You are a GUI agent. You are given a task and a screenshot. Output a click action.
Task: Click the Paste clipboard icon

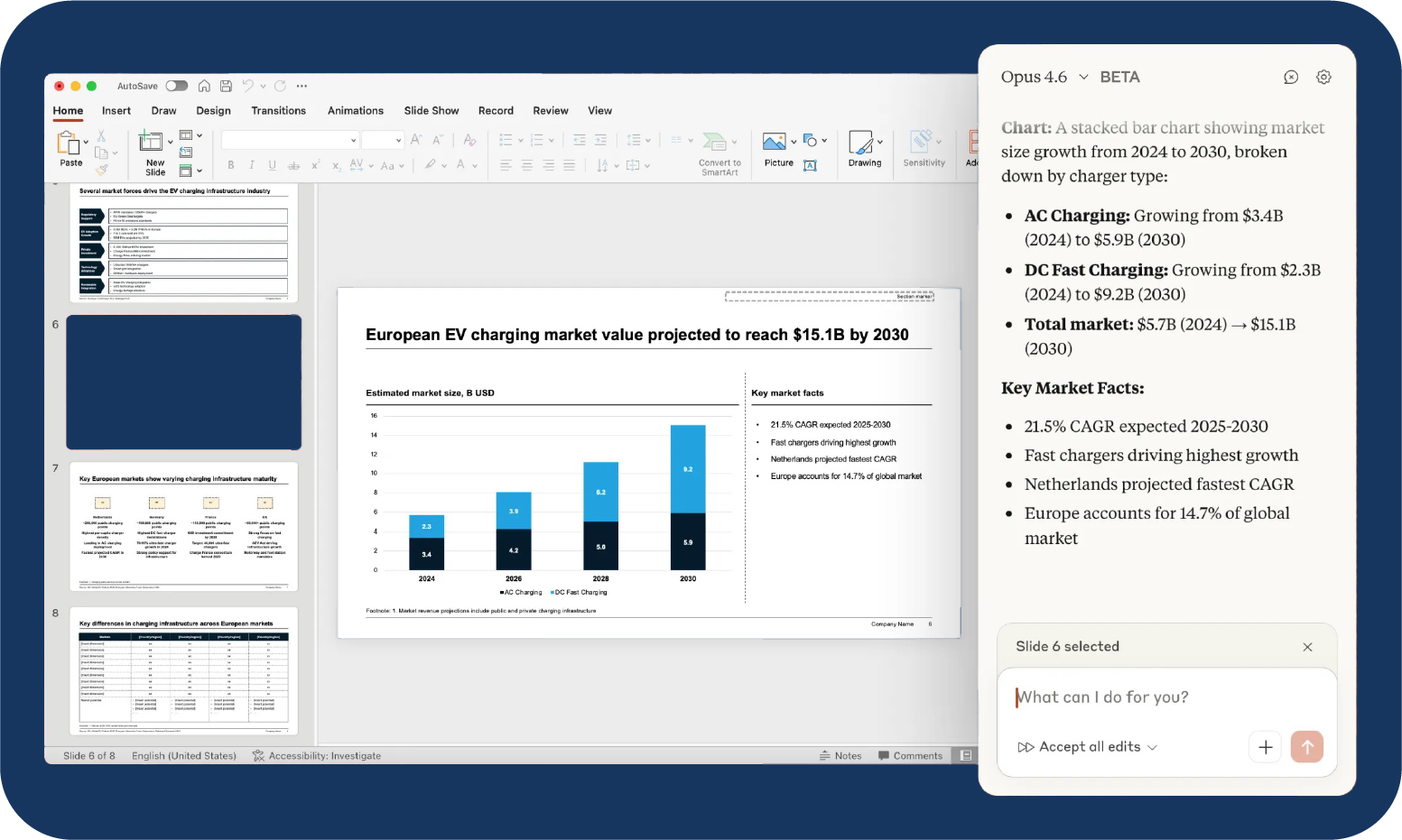coord(70,144)
